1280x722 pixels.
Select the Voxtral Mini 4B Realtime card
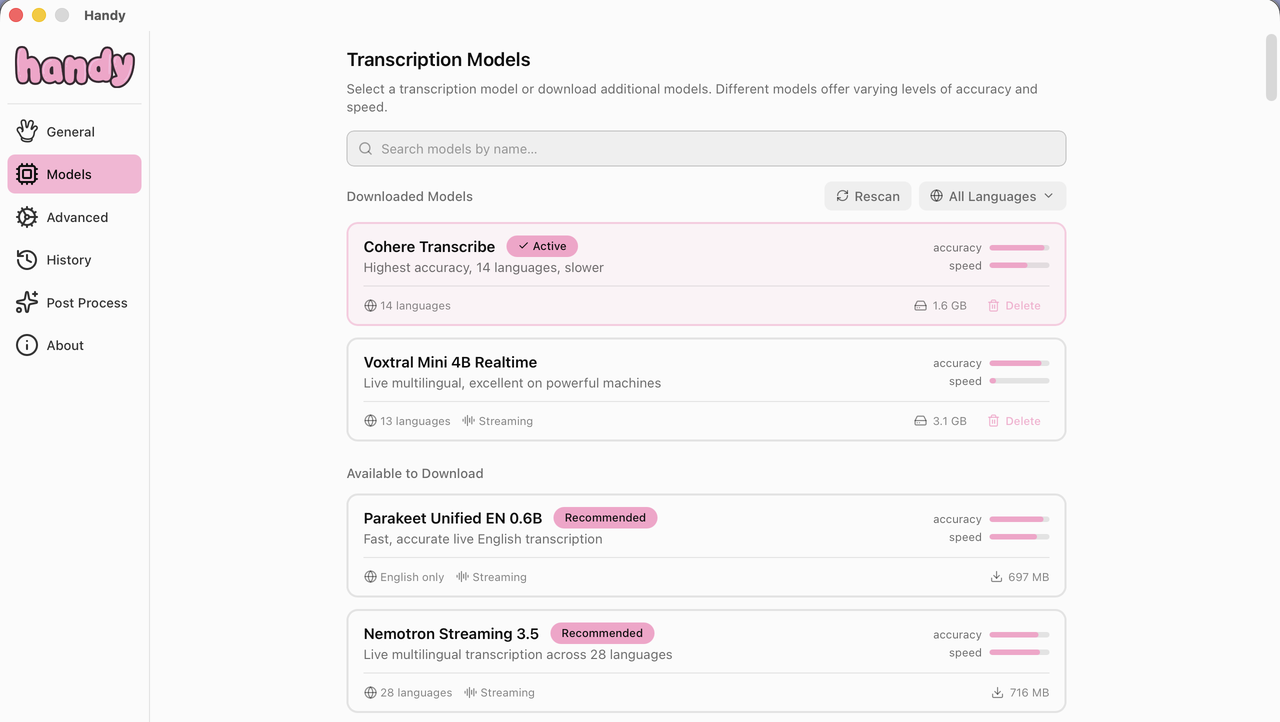706,389
